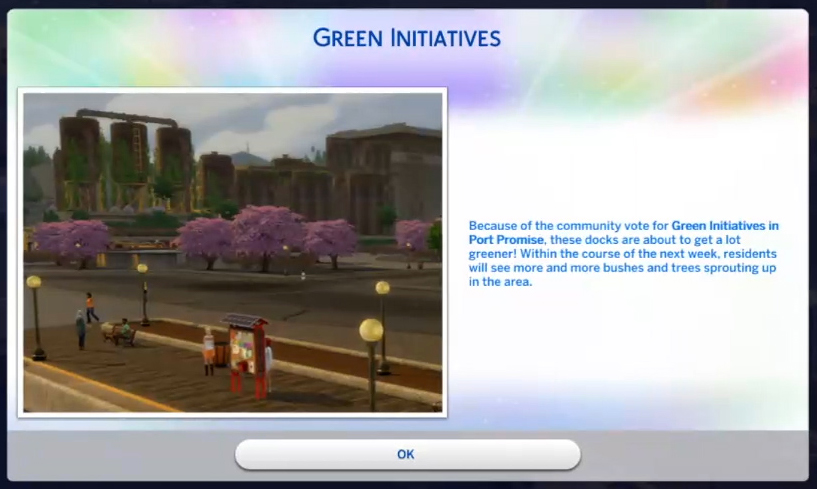
Task: Click the 'Green Initiatives' dialog title
Action: 407,38
